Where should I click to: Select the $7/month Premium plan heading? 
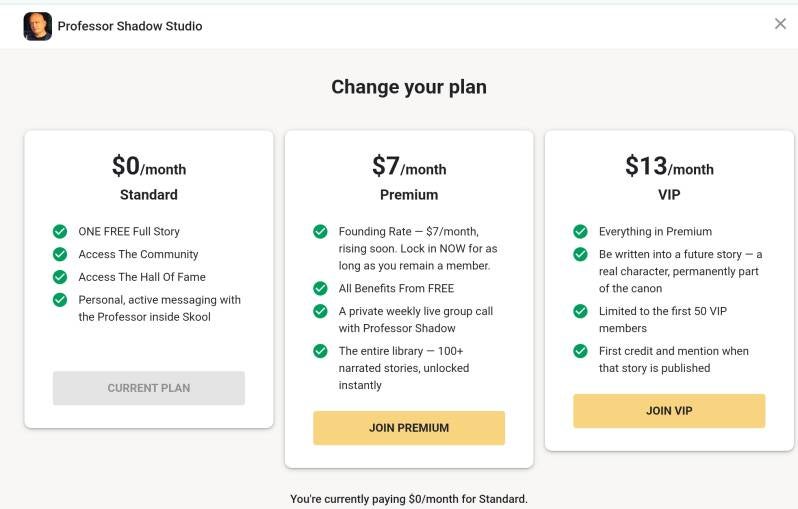(409, 177)
